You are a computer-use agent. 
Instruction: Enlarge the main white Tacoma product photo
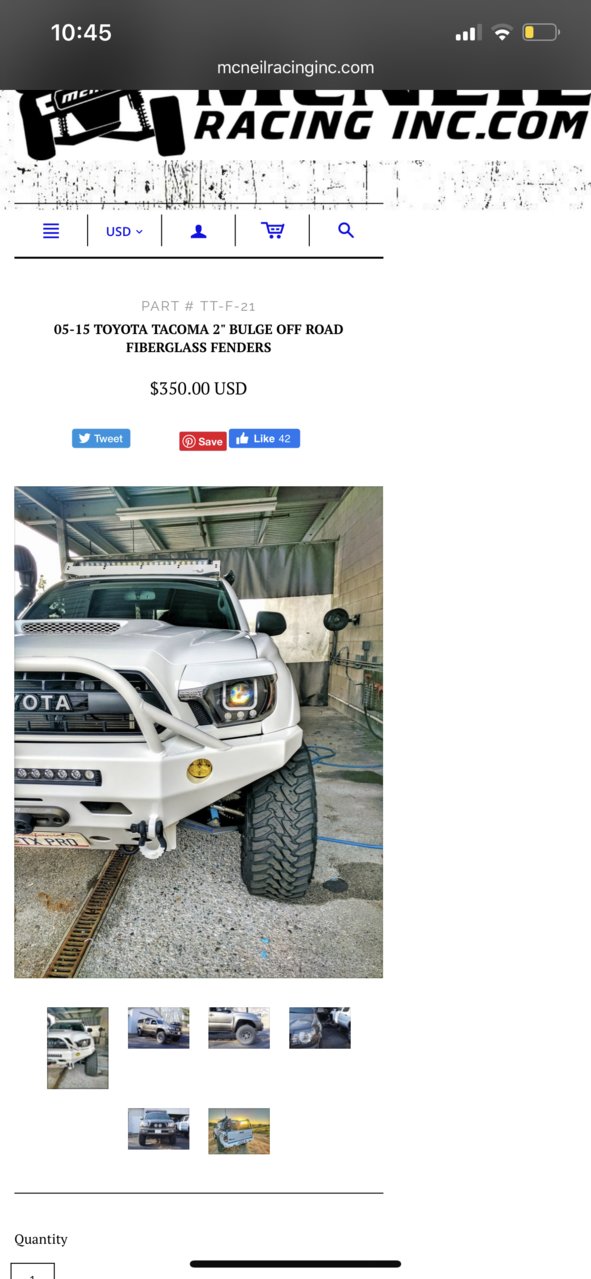click(x=198, y=732)
